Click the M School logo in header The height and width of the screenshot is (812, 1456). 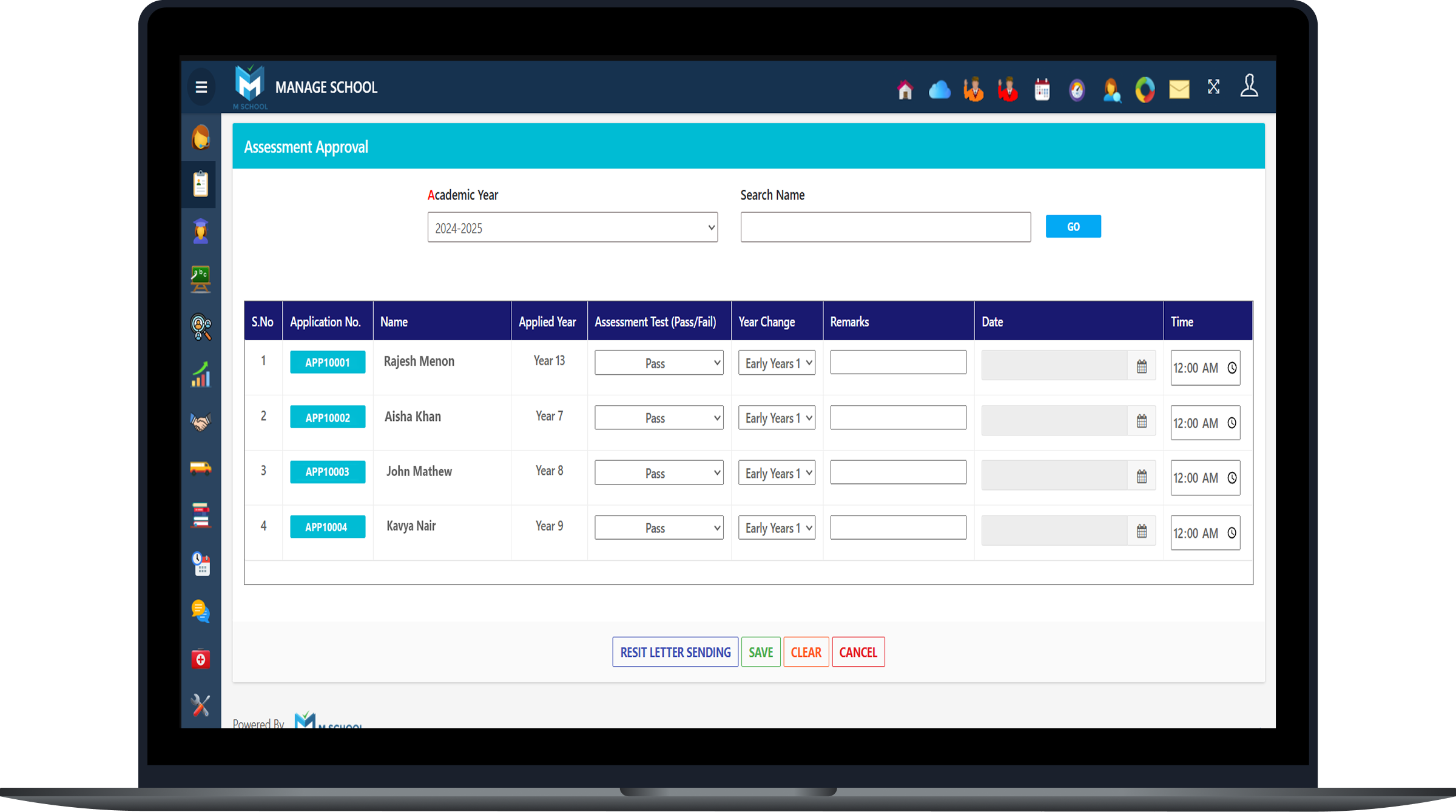(x=250, y=86)
